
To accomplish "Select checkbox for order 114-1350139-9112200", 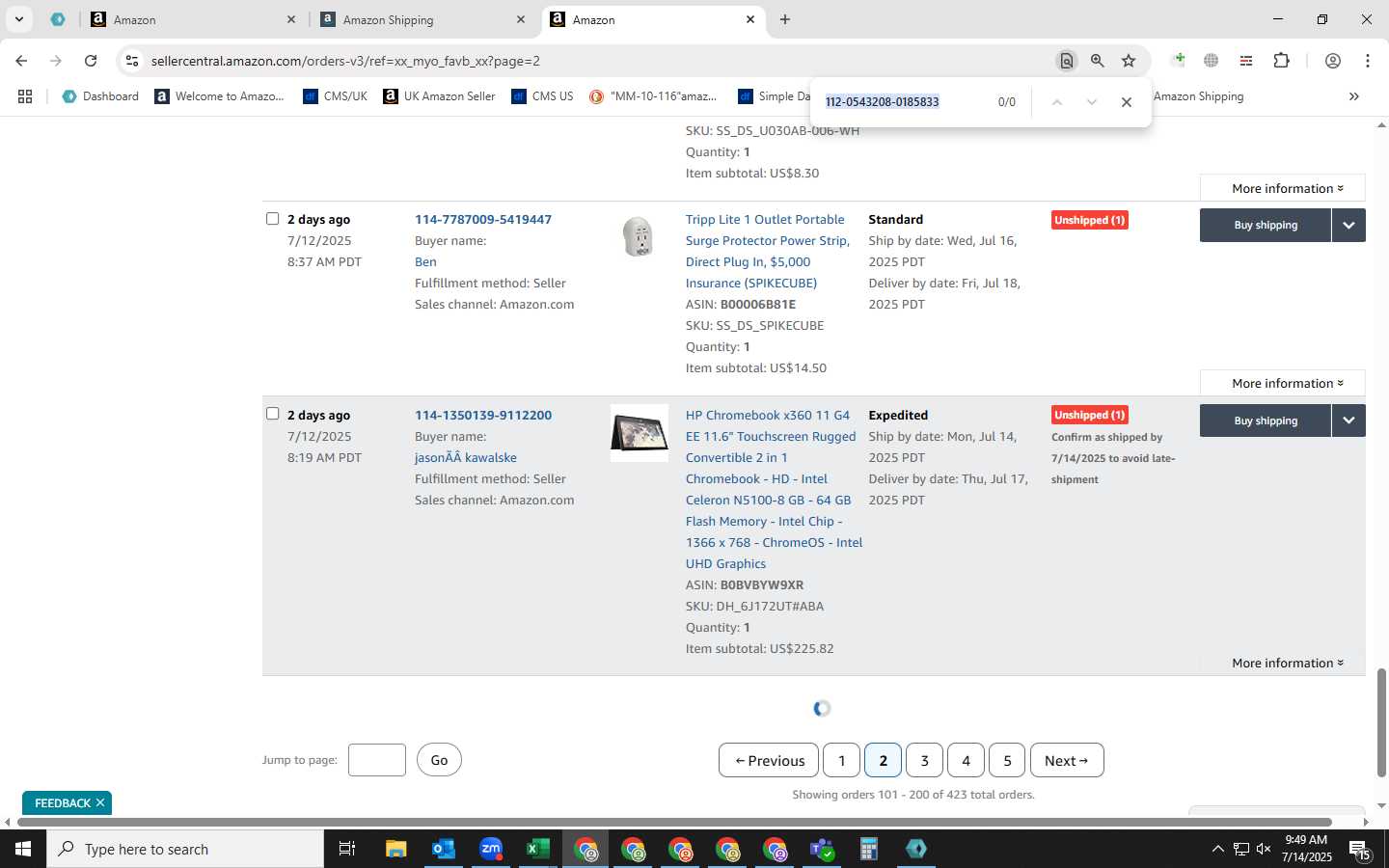I will tap(272, 414).
